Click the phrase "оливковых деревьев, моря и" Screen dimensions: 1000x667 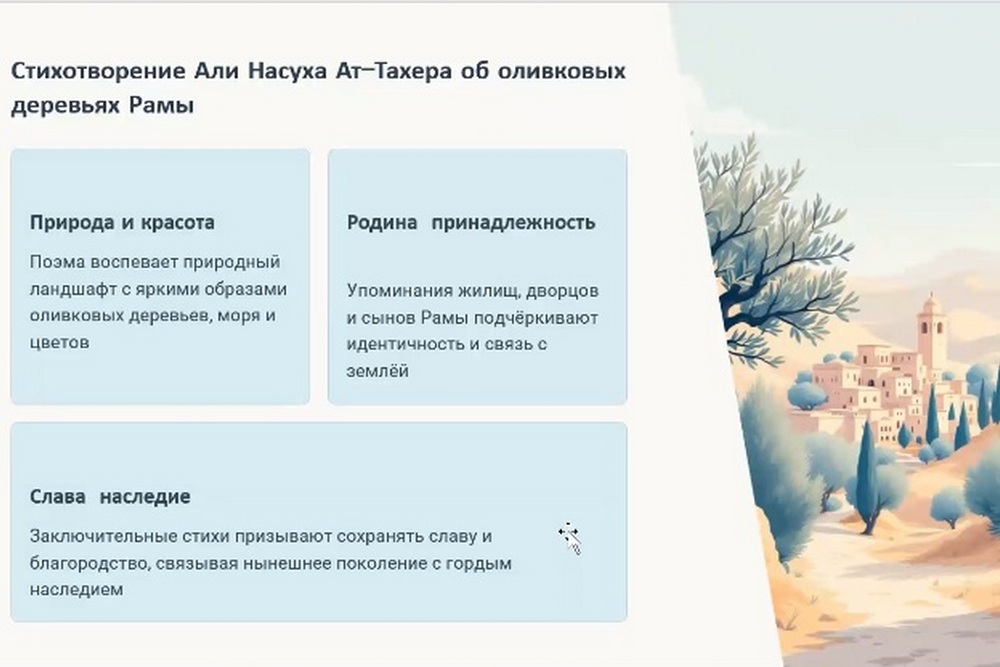click(152, 315)
